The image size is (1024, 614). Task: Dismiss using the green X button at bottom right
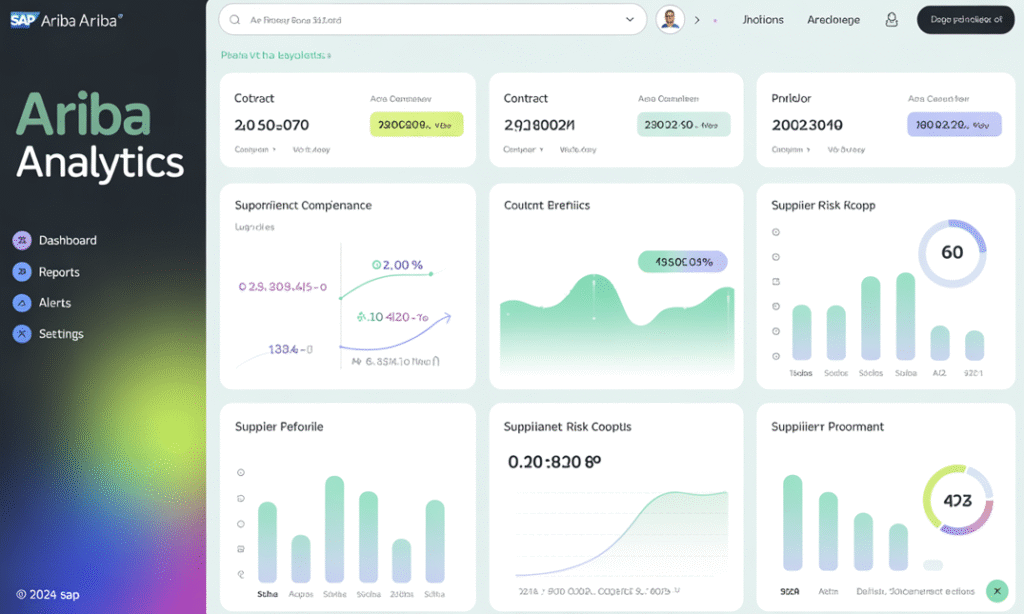coord(997,590)
